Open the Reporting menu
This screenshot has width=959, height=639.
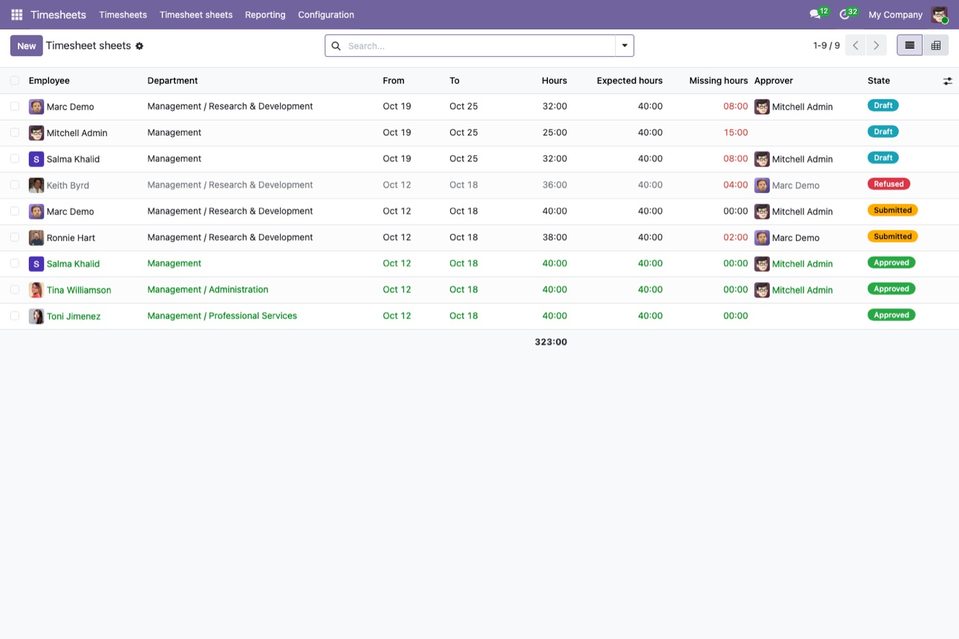tap(265, 15)
